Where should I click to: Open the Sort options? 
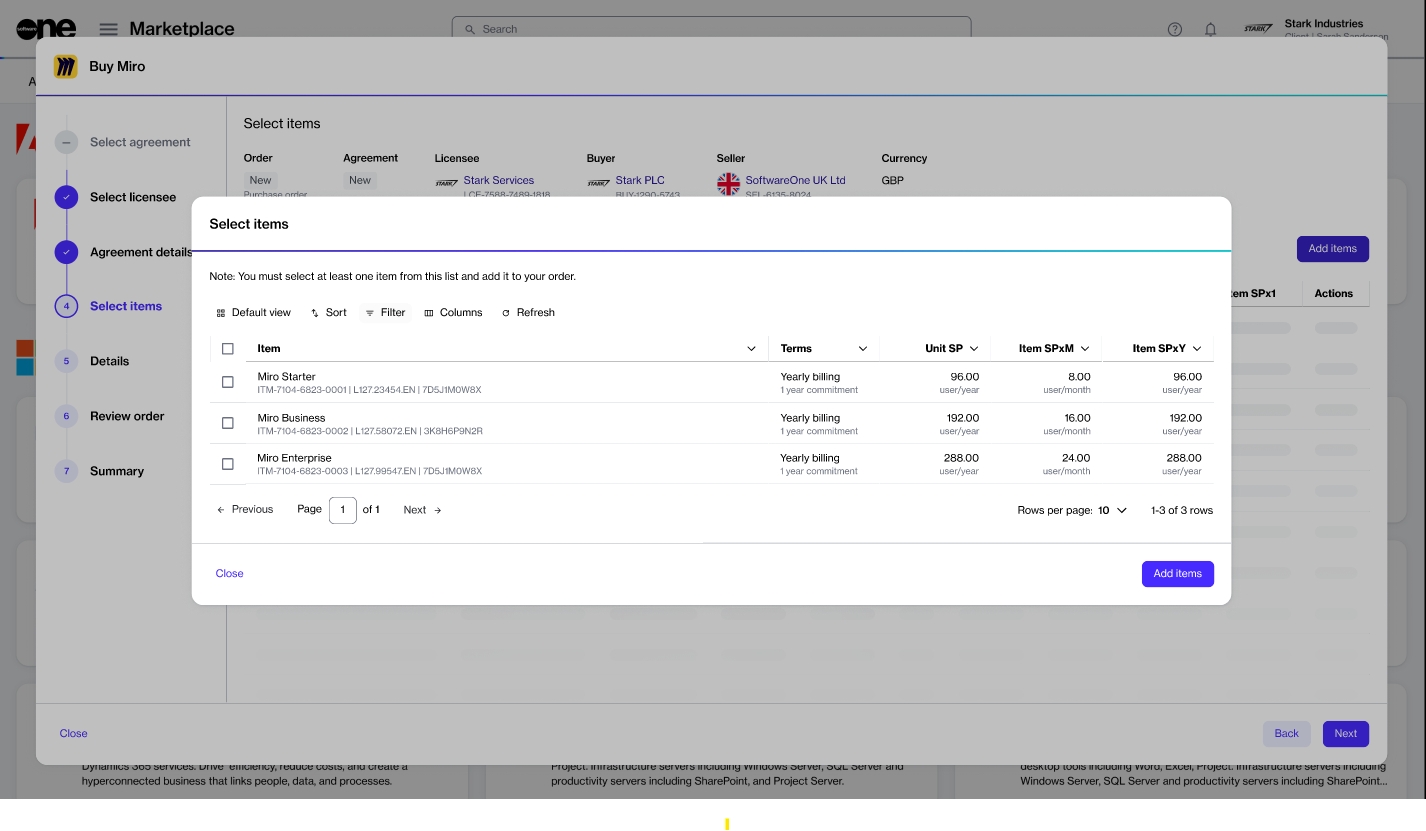click(x=329, y=313)
